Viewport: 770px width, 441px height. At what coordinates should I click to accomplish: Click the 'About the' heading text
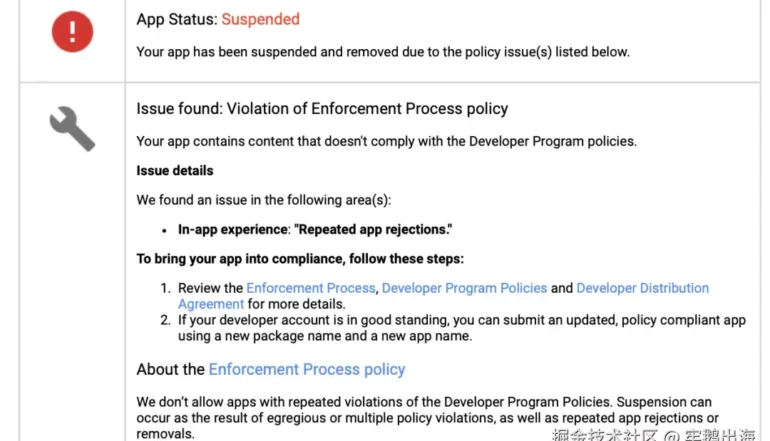tap(170, 369)
